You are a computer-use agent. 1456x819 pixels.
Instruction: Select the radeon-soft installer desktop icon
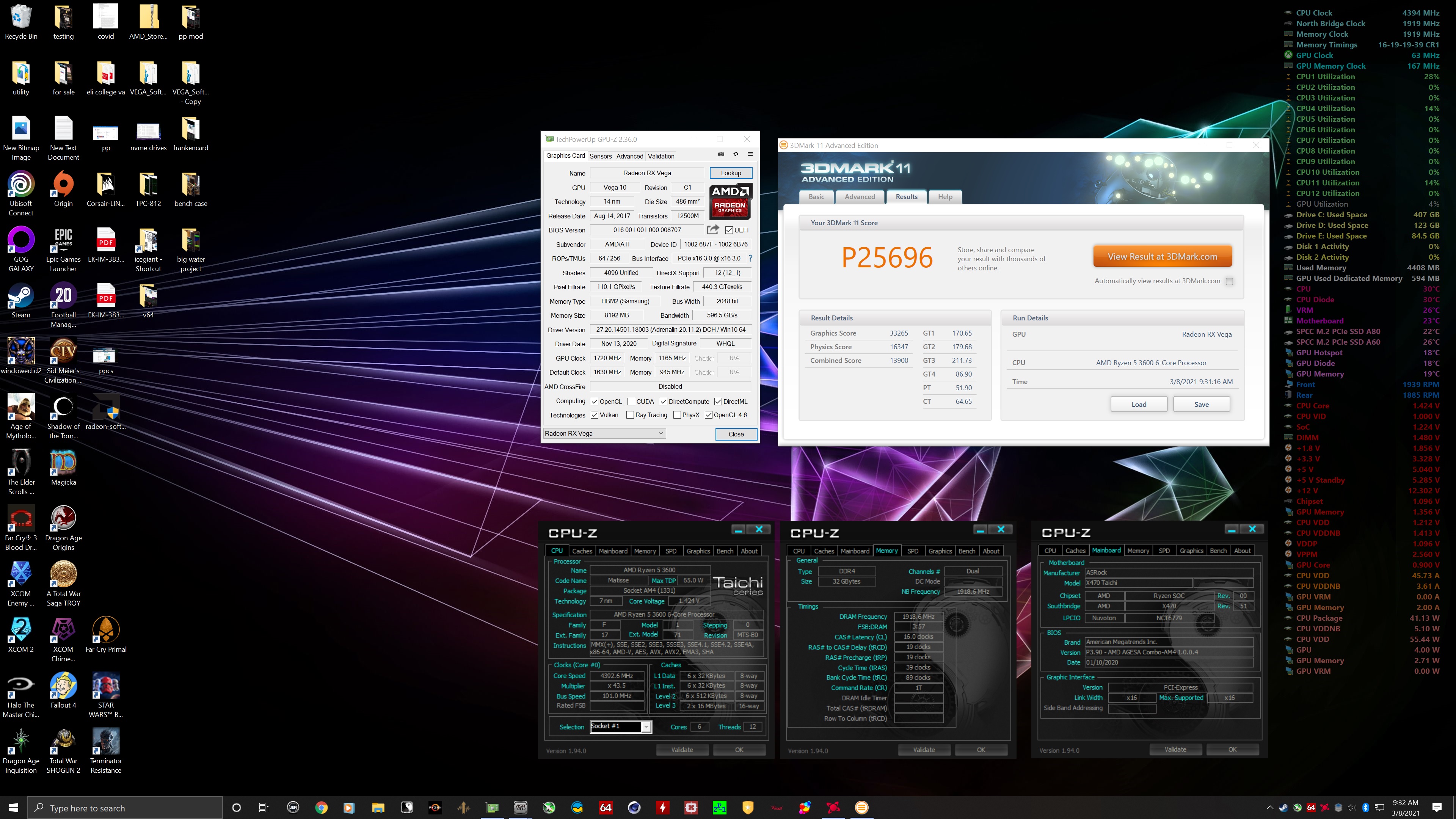tap(106, 412)
